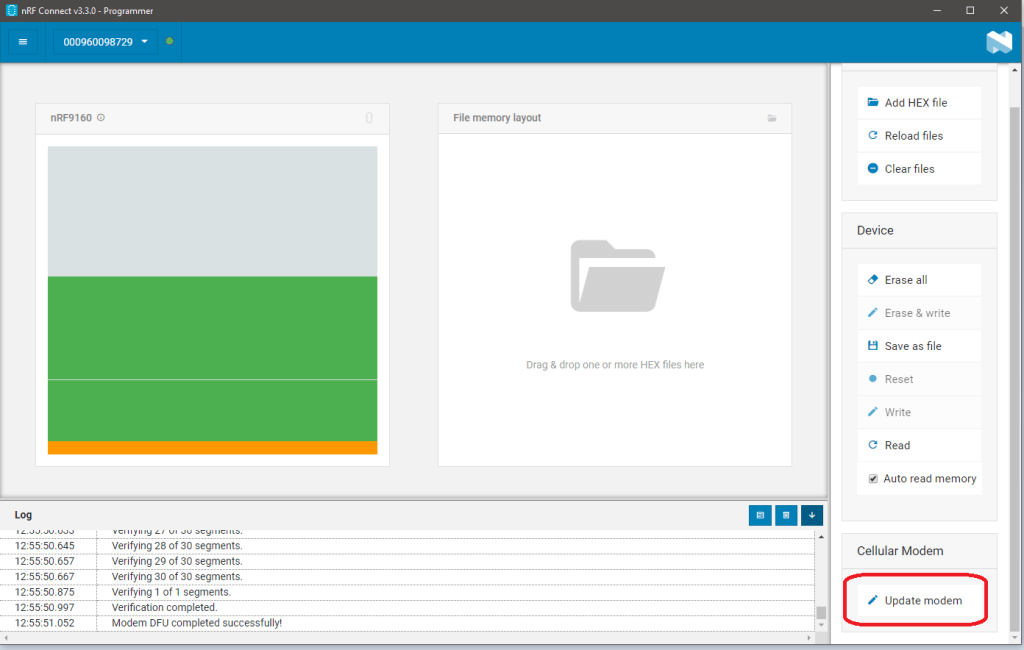Viewport: 1024px width, 650px height.
Task: Click the Nordic Semiconductor logo
Action: [999, 42]
